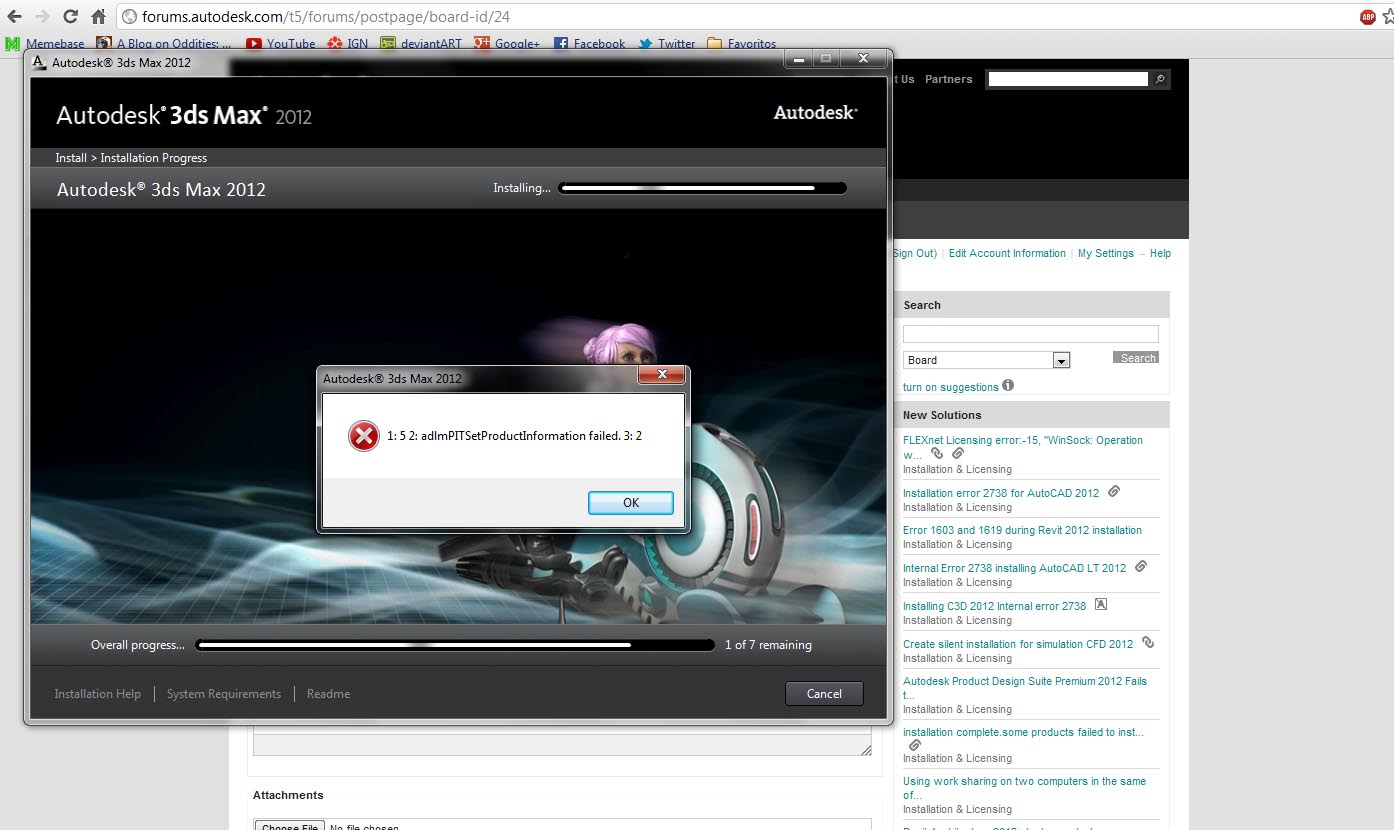Click the 1 of 7 remaining text
The width and height of the screenshot is (1394, 830).
point(768,645)
